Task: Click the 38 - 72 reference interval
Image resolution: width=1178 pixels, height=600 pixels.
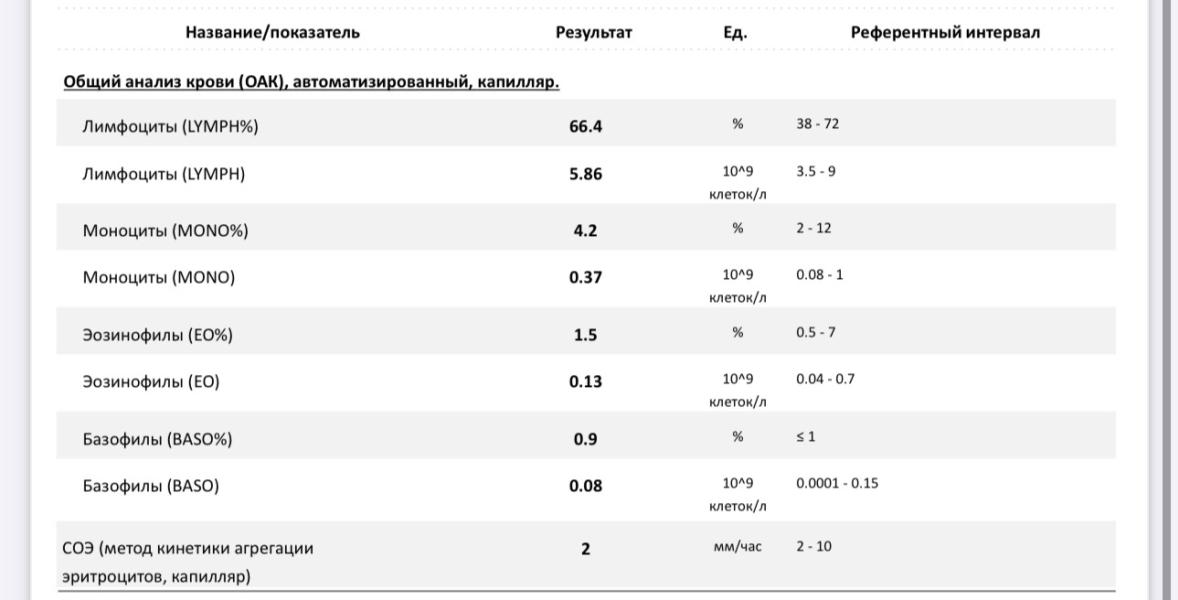Action: (817, 124)
